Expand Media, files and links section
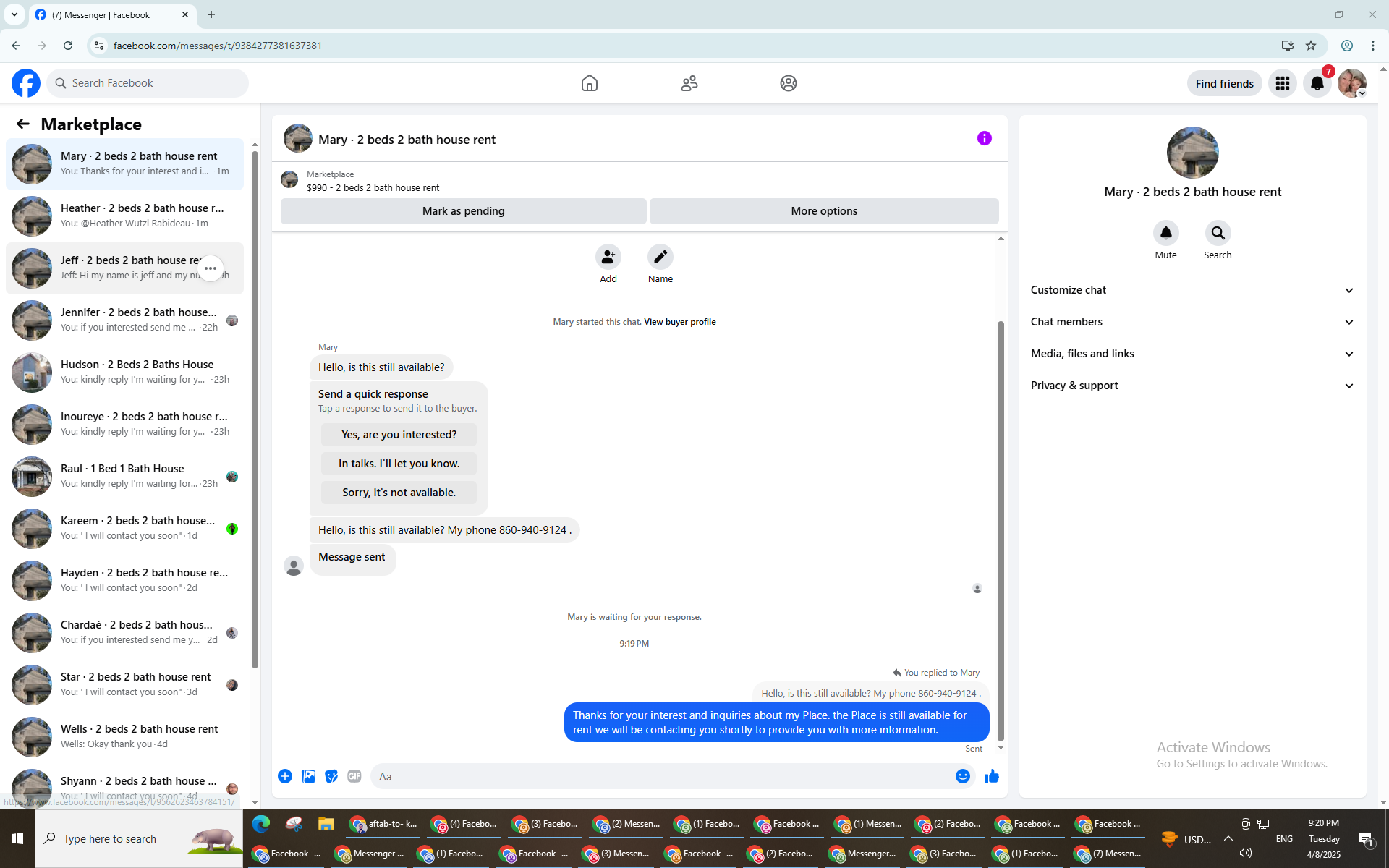Screen dimensions: 1389x868 point(1192,354)
